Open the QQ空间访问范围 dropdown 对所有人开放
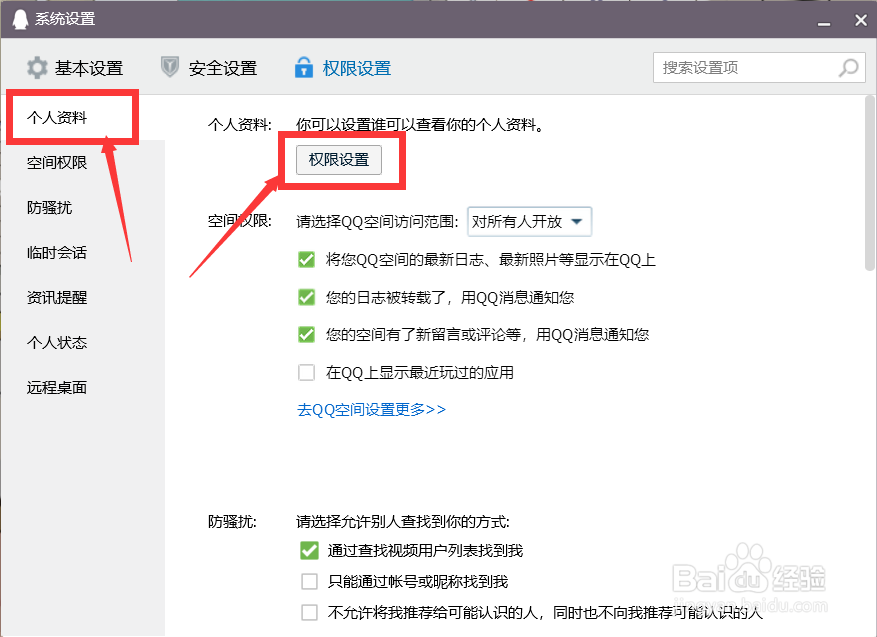This screenshot has height=637, width=877. click(x=529, y=221)
